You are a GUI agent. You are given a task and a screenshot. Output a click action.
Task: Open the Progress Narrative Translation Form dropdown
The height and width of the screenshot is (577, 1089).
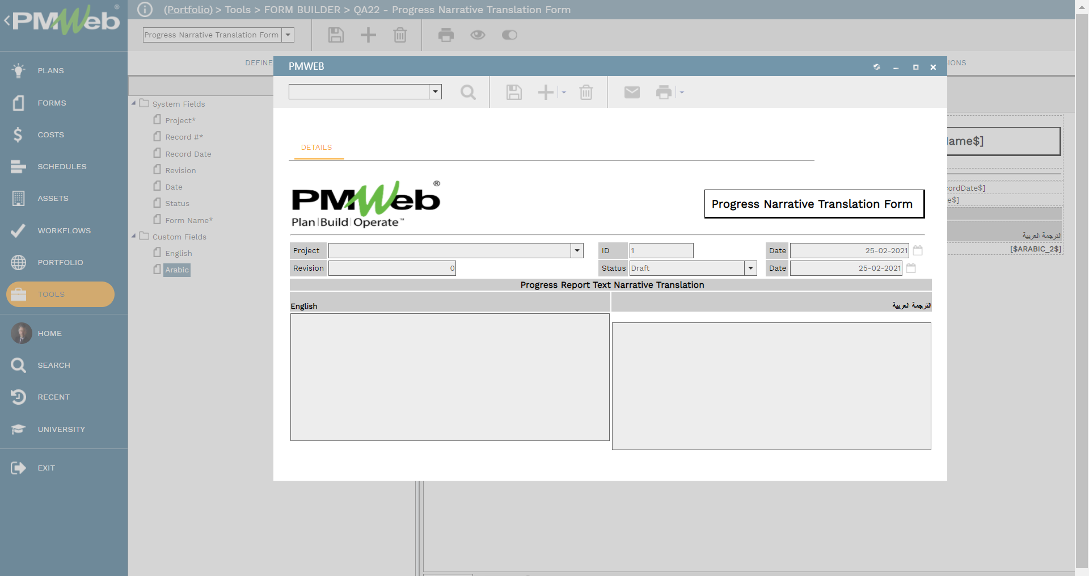pyautogui.click(x=288, y=35)
